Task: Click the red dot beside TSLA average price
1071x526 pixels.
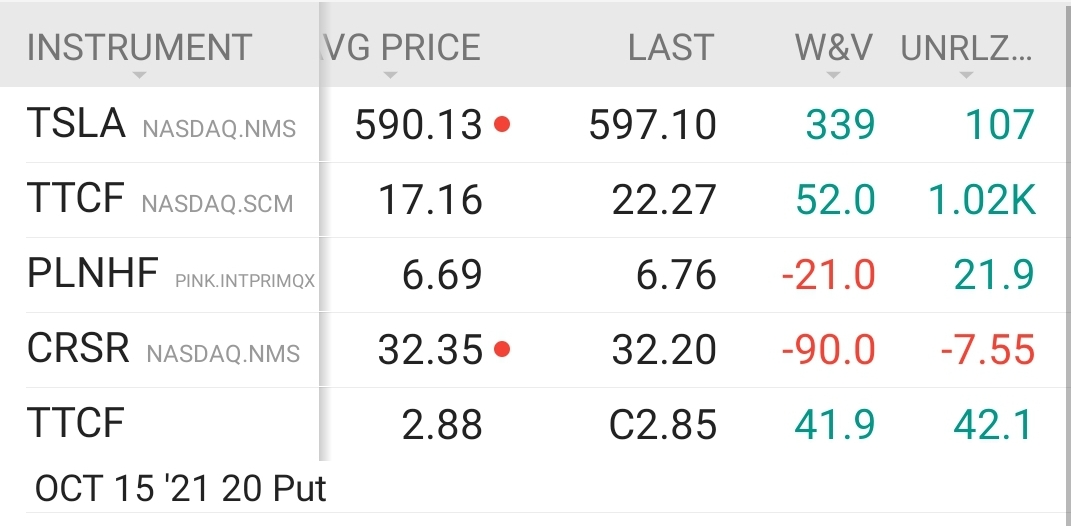Action: coord(502,125)
